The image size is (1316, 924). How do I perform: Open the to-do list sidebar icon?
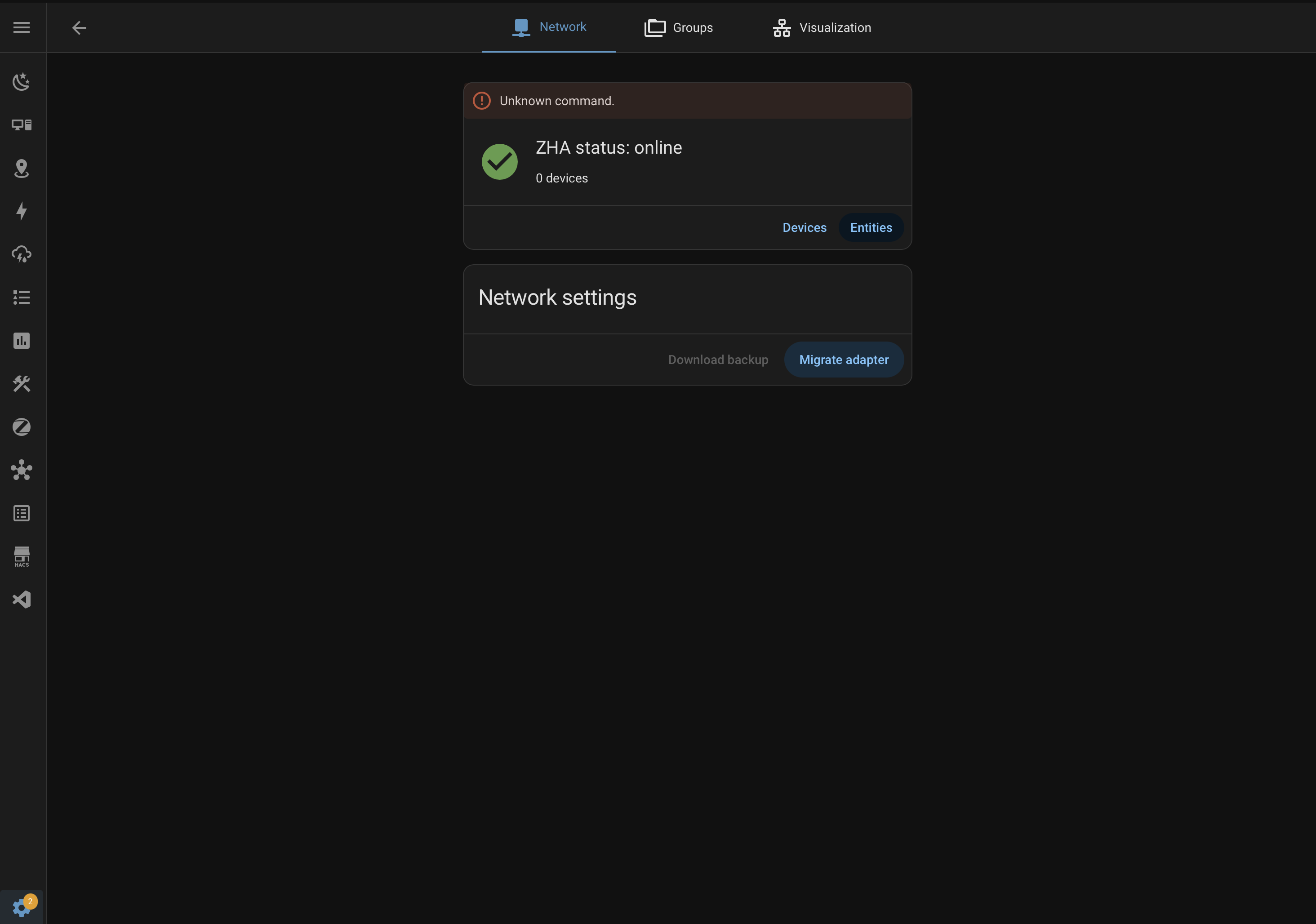[x=22, y=298]
